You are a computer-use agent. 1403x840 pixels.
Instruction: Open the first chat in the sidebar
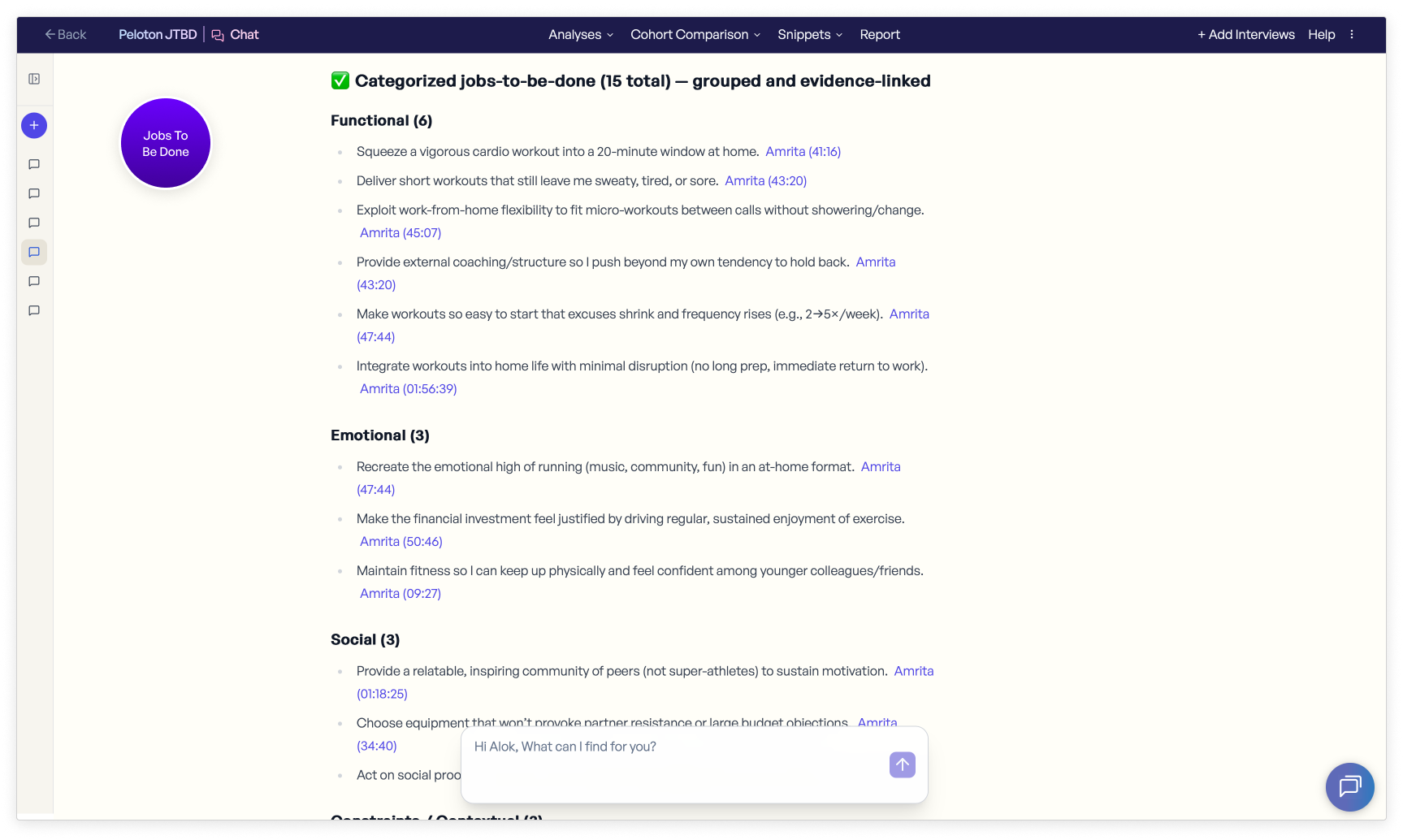(x=34, y=164)
